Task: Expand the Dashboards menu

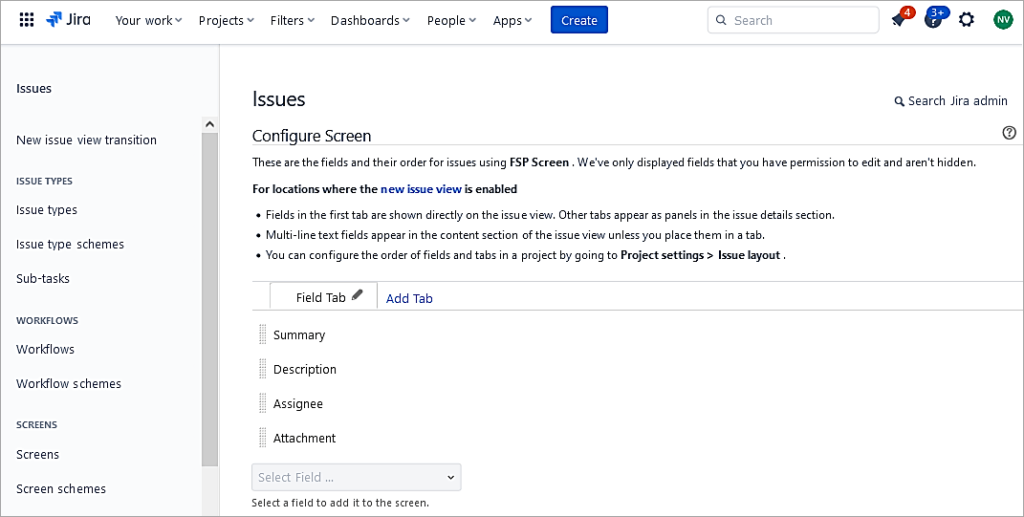Action: 370,20
